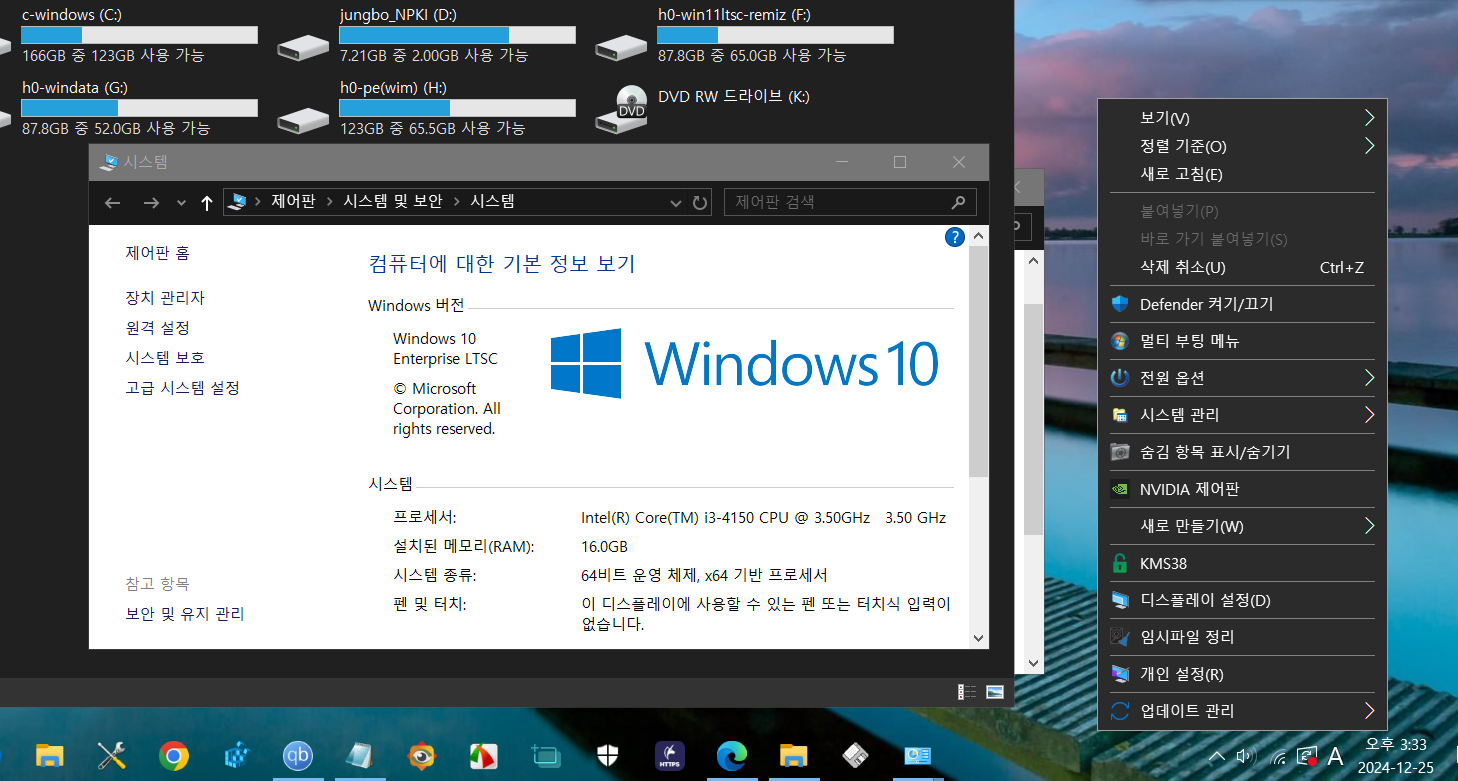1458x781 pixels.
Task: Open the blue help question mark
Action: (955, 237)
